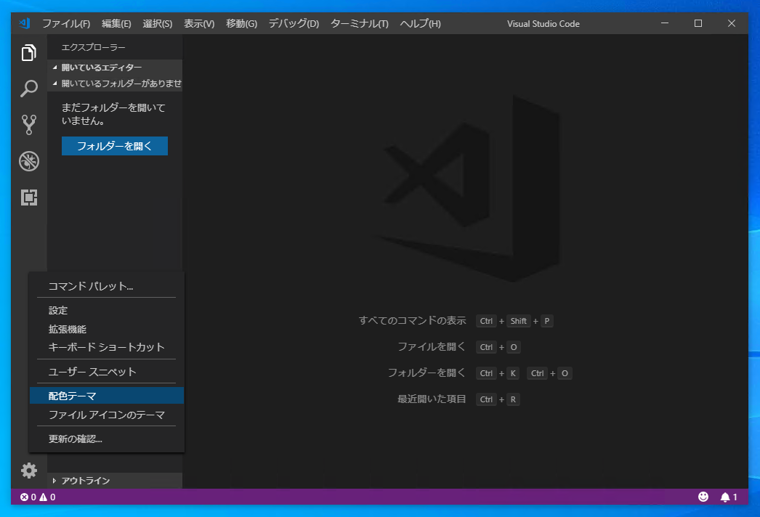Screen dimensions: 760x517
Task: Open the 移動(G) menu
Action: pyautogui.click(x=241, y=24)
